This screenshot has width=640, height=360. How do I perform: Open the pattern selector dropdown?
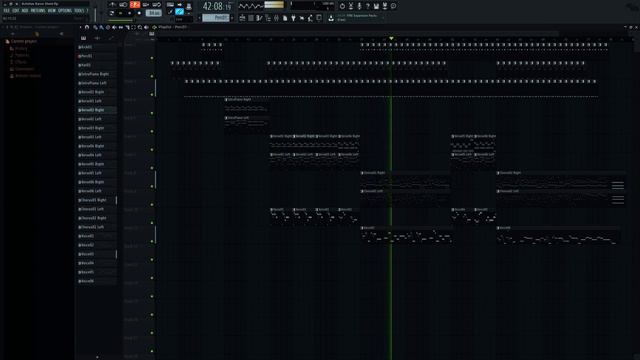click(x=216, y=18)
